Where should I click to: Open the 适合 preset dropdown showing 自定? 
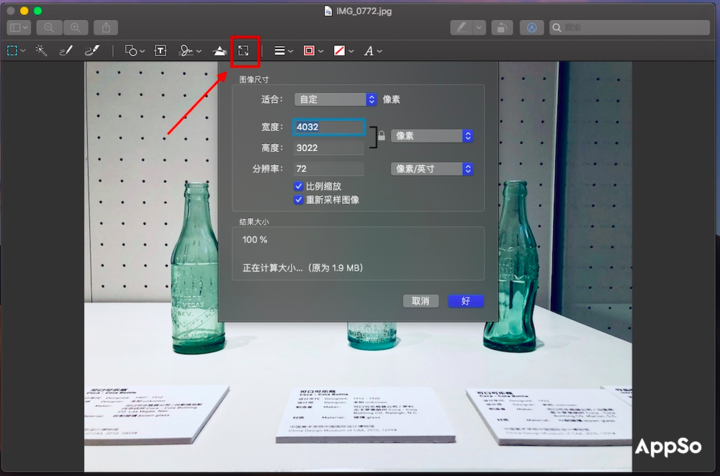336,99
